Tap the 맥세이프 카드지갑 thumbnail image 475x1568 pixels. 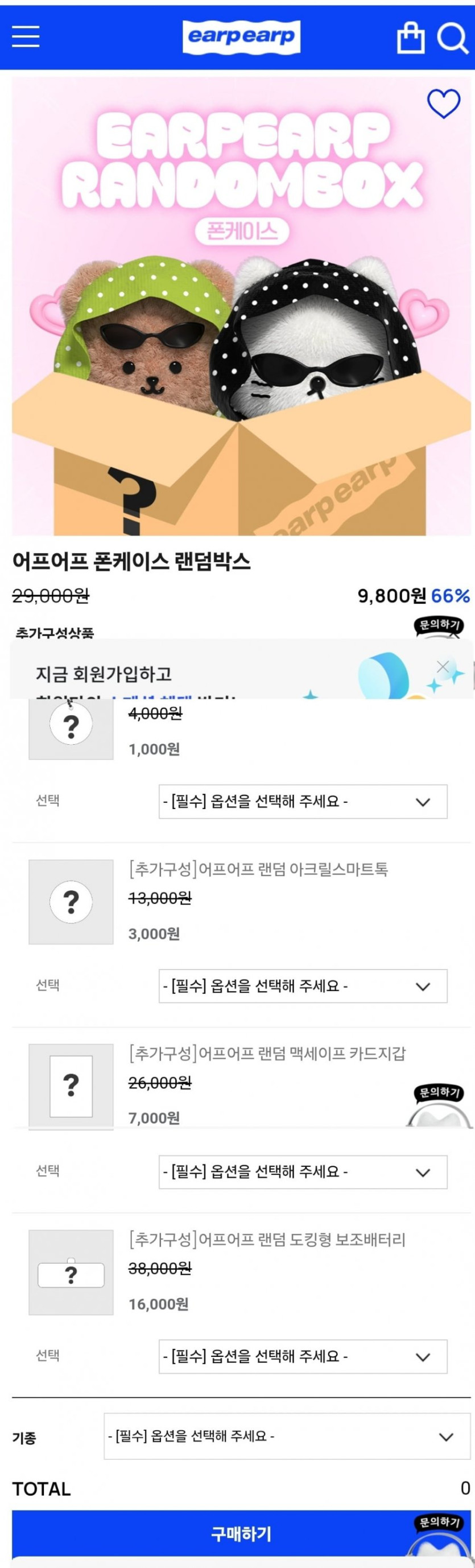(71, 1086)
